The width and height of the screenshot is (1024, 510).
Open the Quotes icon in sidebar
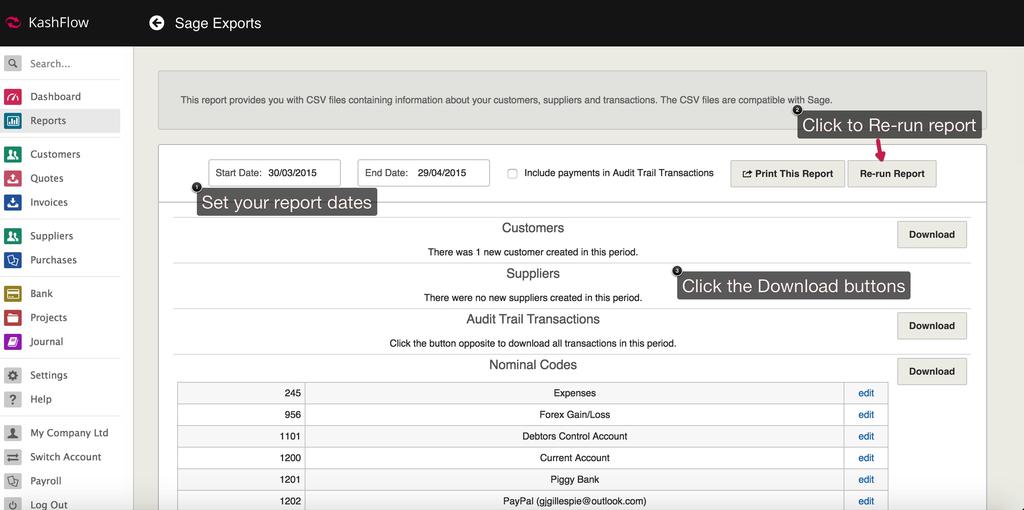click(x=13, y=179)
